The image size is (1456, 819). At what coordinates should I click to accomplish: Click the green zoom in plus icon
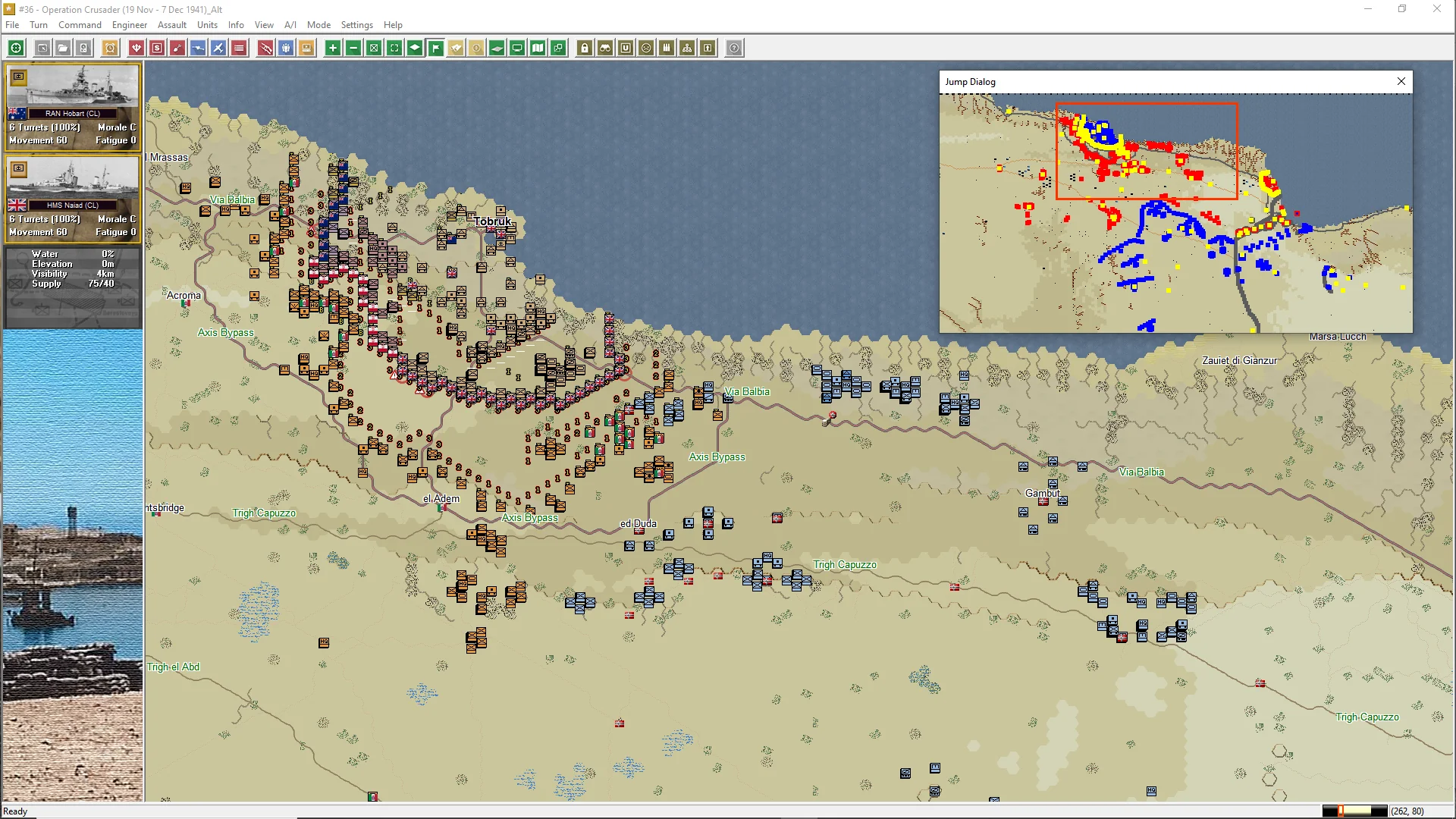pos(332,49)
